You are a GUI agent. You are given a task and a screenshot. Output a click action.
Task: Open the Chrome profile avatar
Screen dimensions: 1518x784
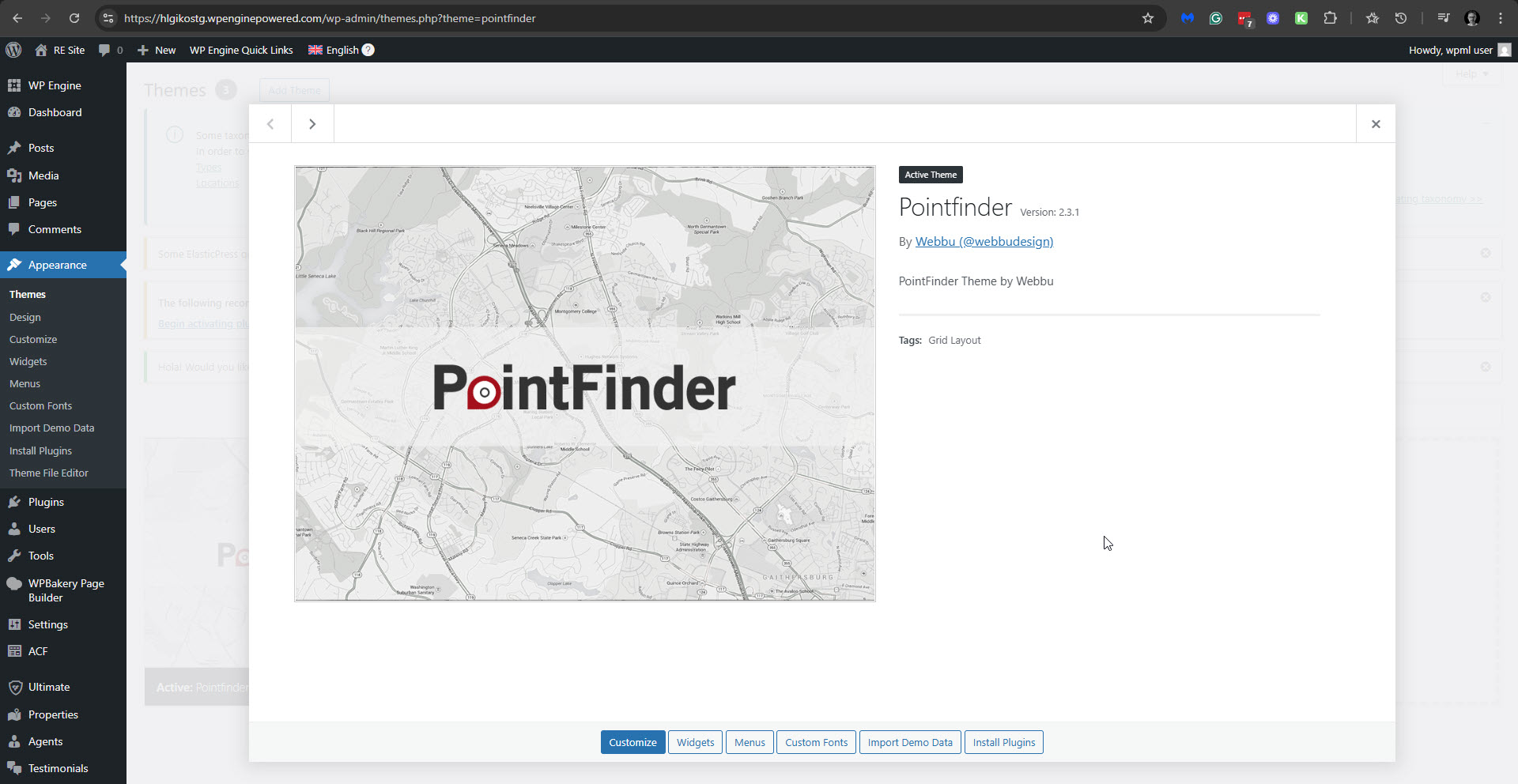coord(1472,18)
